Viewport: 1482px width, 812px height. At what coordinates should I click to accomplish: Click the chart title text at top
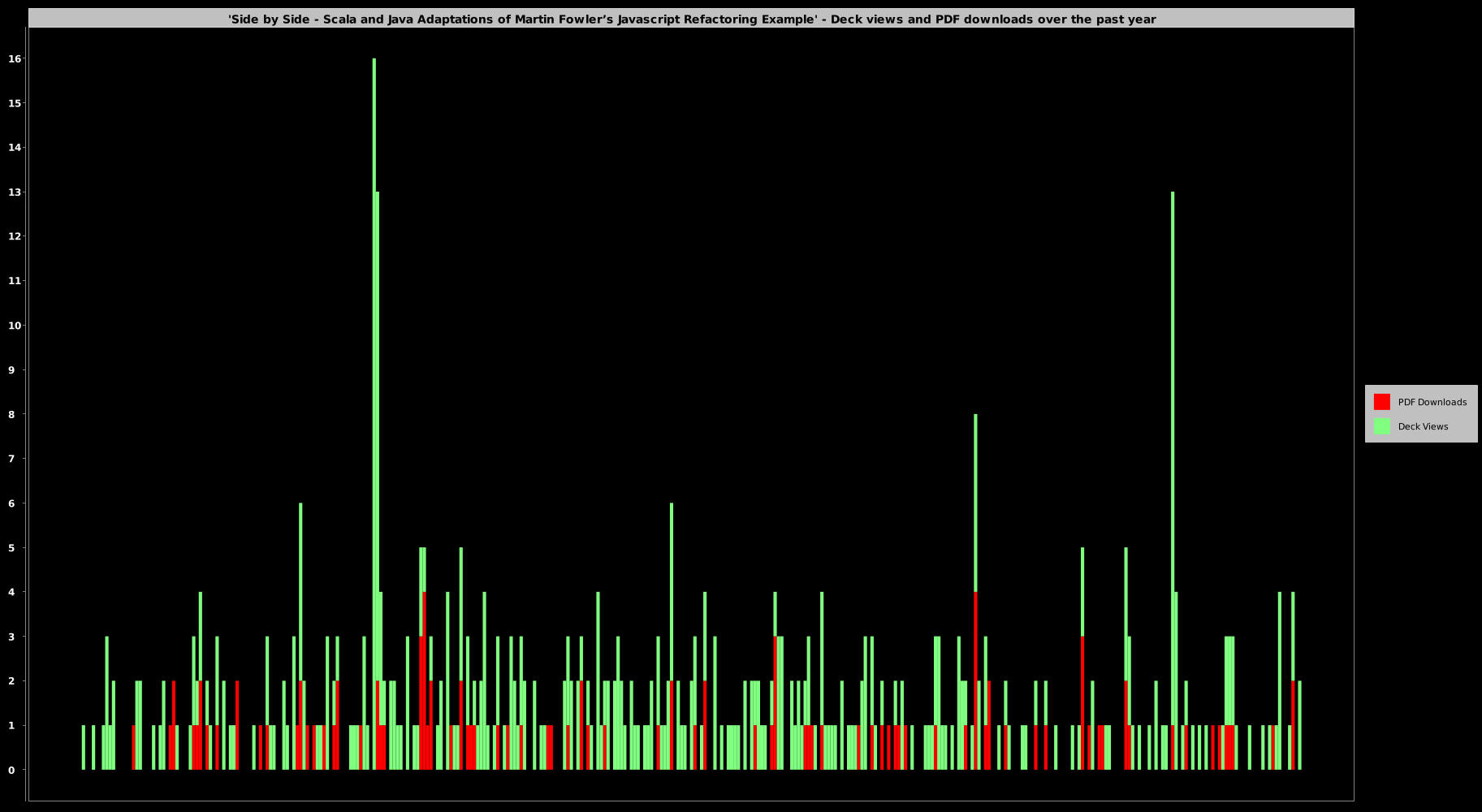tap(692, 19)
